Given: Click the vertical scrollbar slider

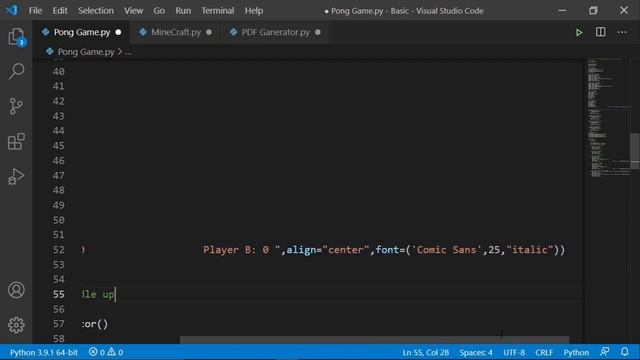Looking at the screenshot, I should click(x=635, y=151).
